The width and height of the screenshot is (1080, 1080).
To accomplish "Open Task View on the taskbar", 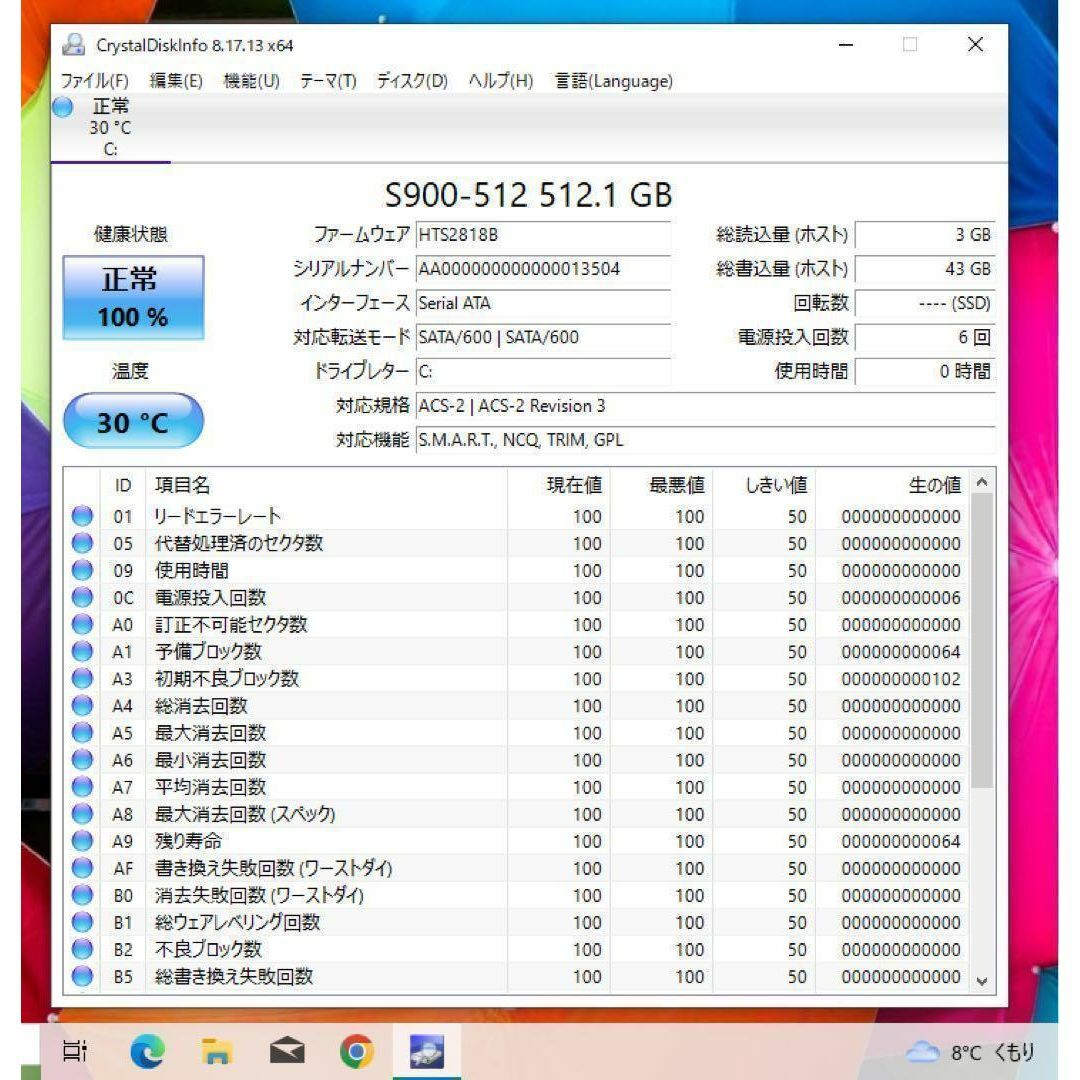I will pos(74,1051).
